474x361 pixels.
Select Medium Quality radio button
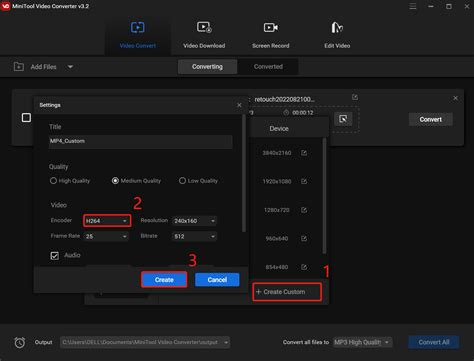pos(115,181)
